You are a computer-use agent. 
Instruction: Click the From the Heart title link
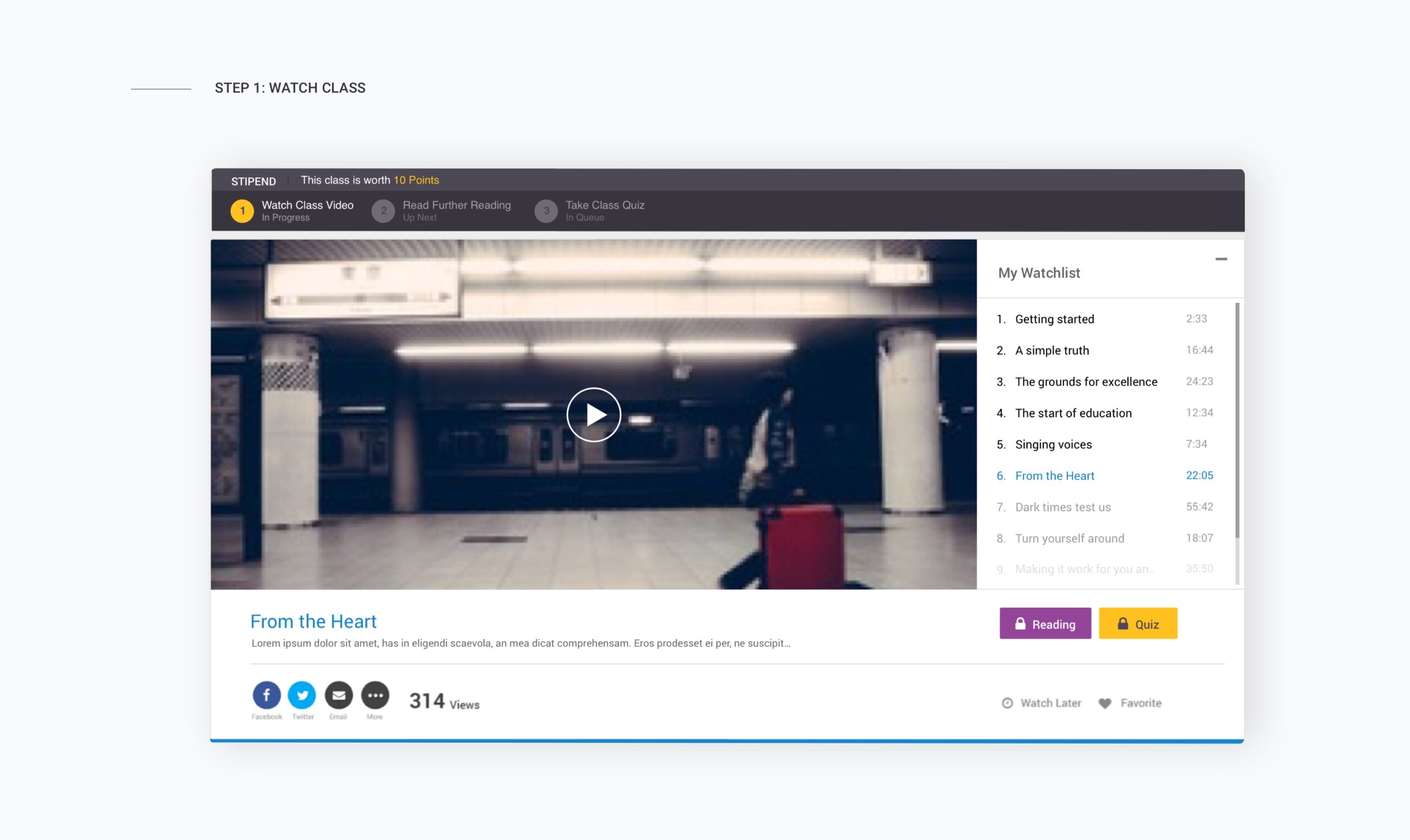tap(313, 621)
